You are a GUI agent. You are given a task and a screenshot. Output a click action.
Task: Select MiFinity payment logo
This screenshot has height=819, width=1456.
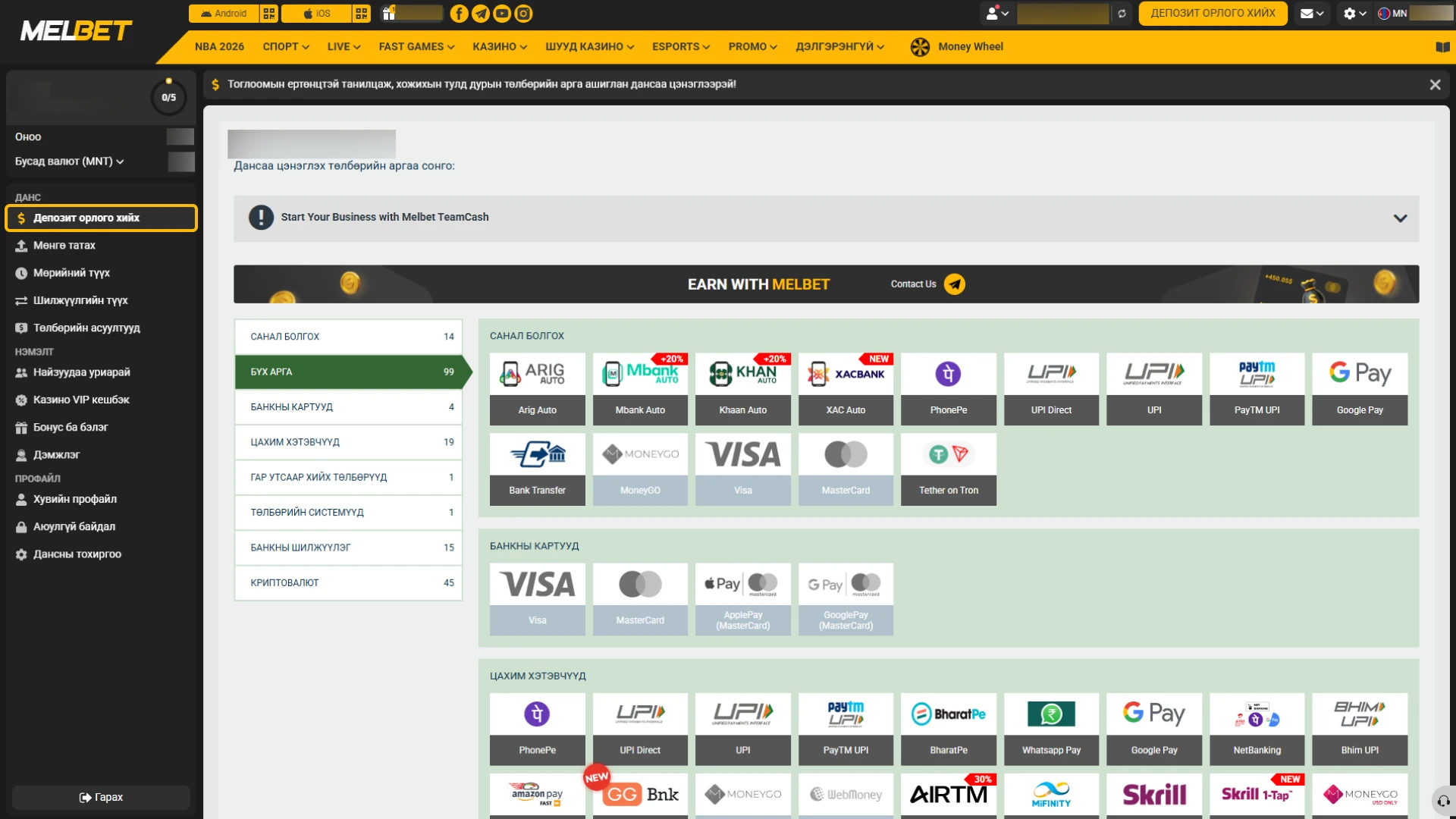pos(1051,795)
